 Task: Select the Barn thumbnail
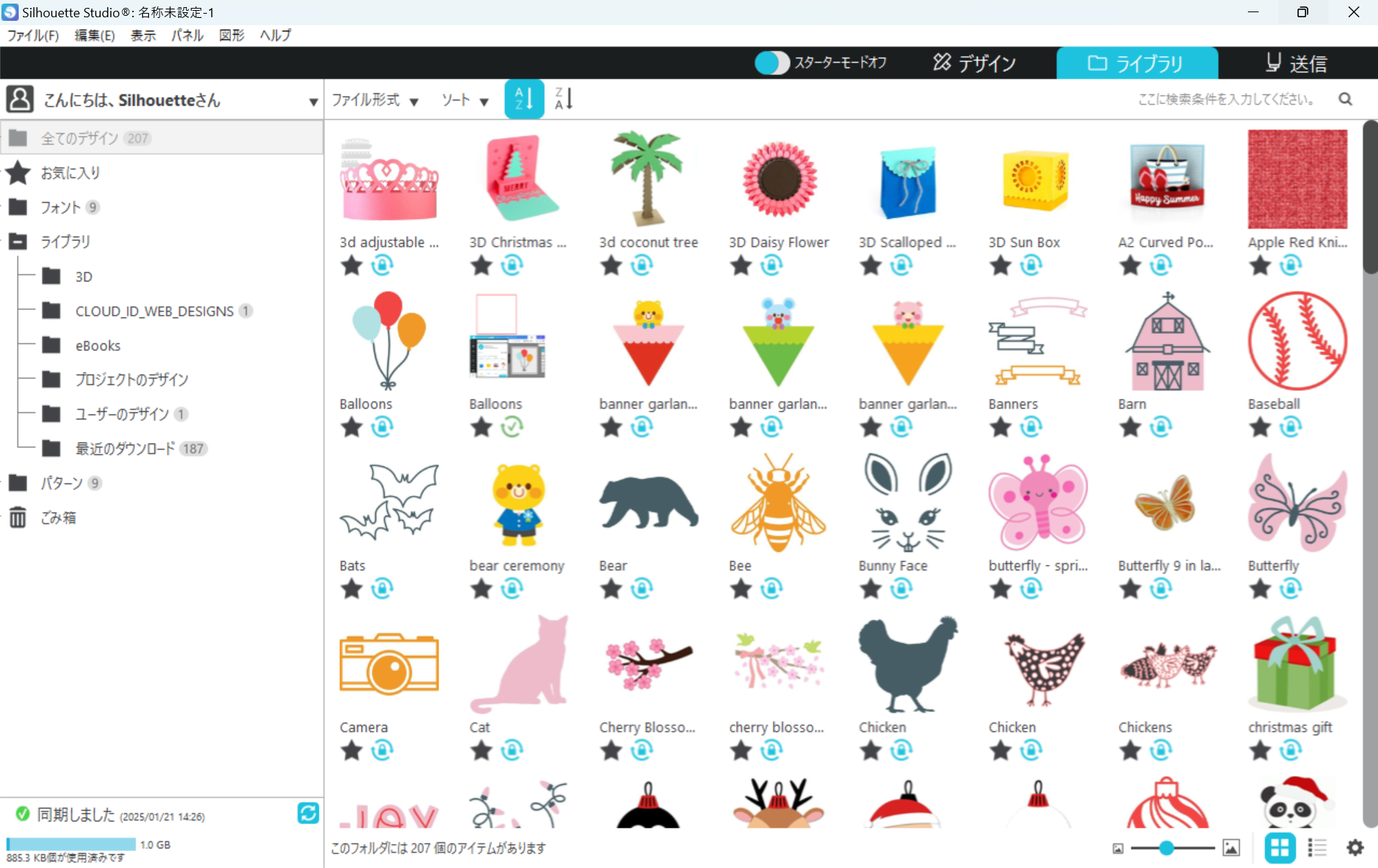1167,341
